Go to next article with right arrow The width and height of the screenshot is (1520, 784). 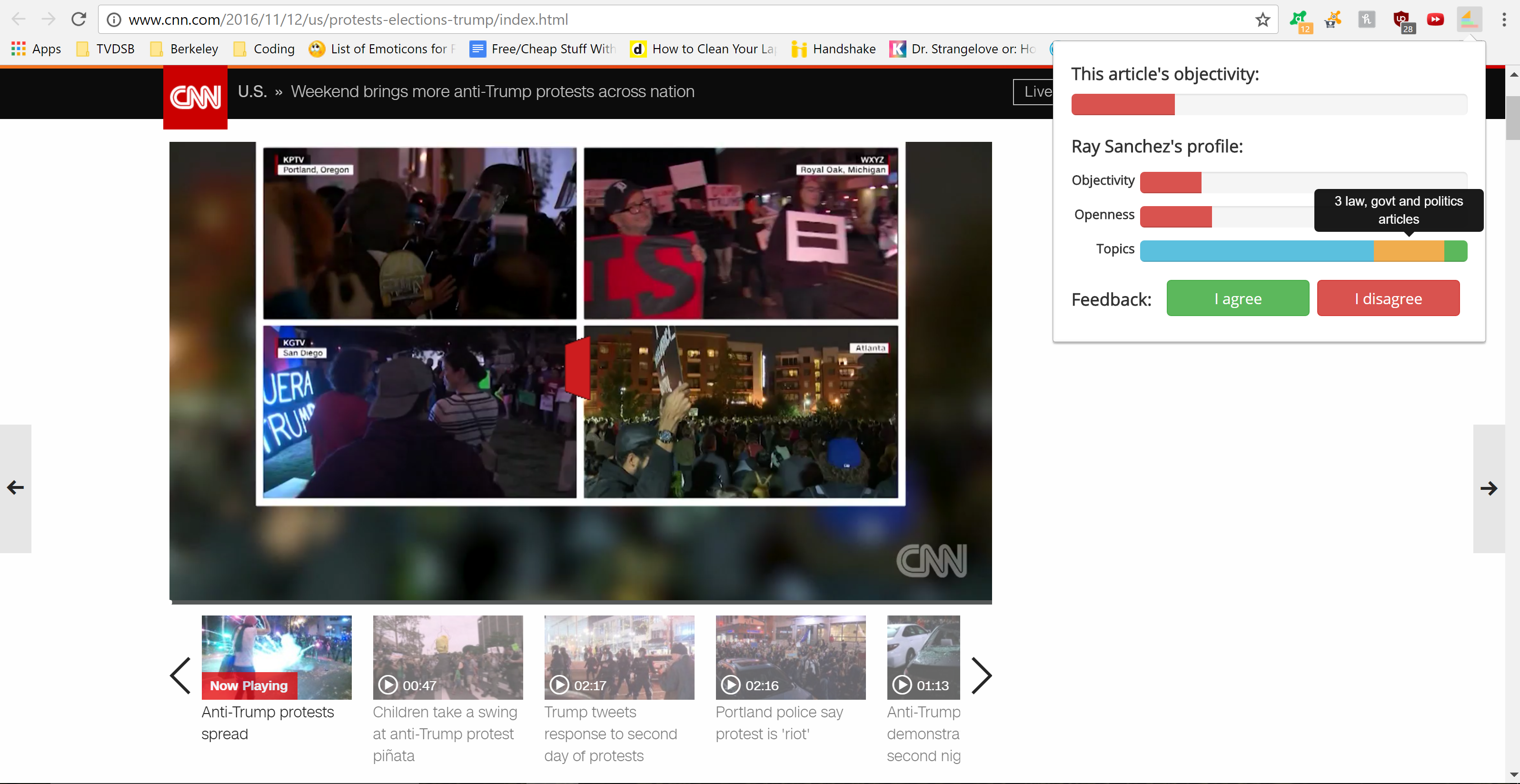click(1488, 488)
